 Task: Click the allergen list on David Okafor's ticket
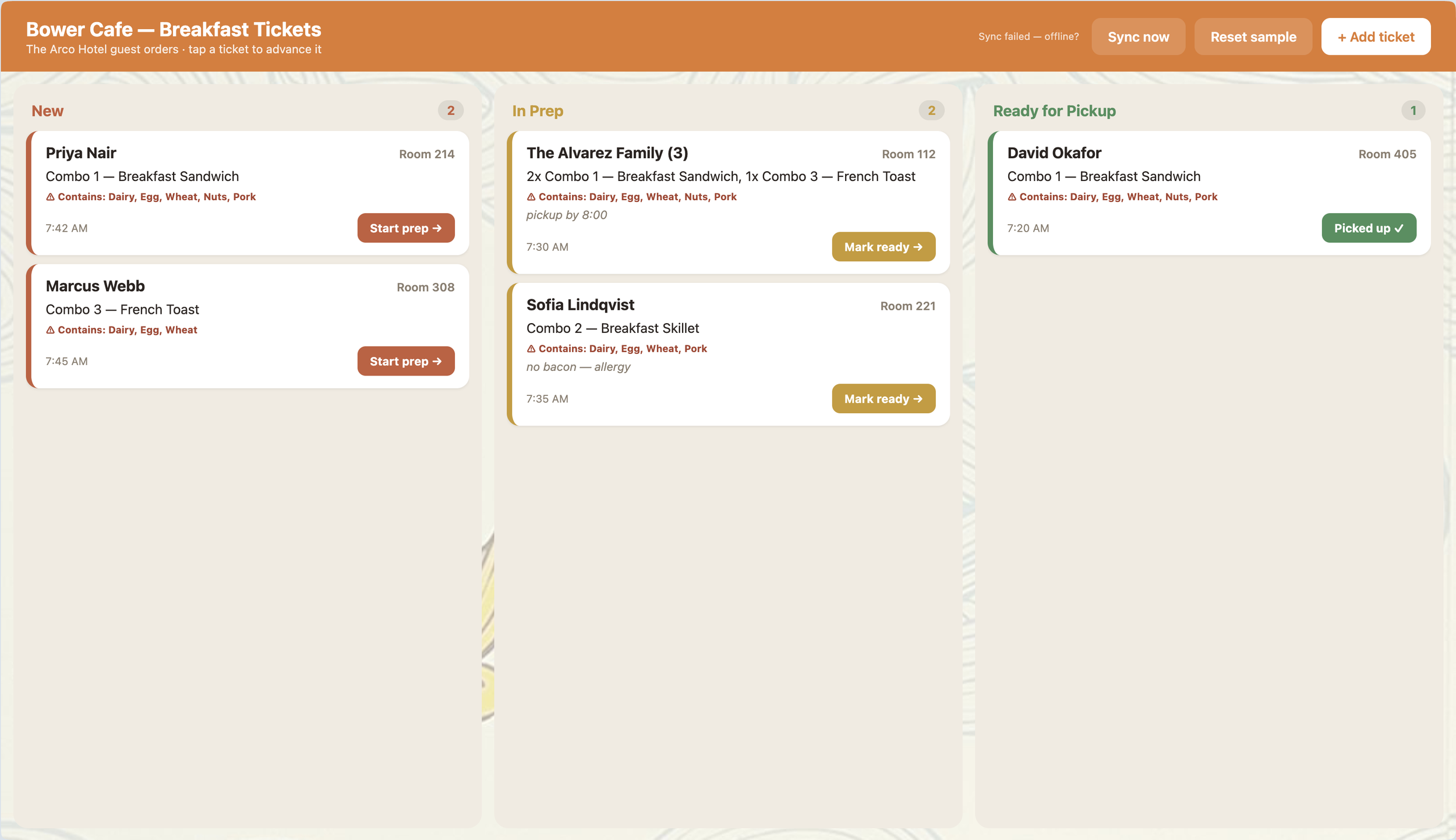click(x=1112, y=197)
